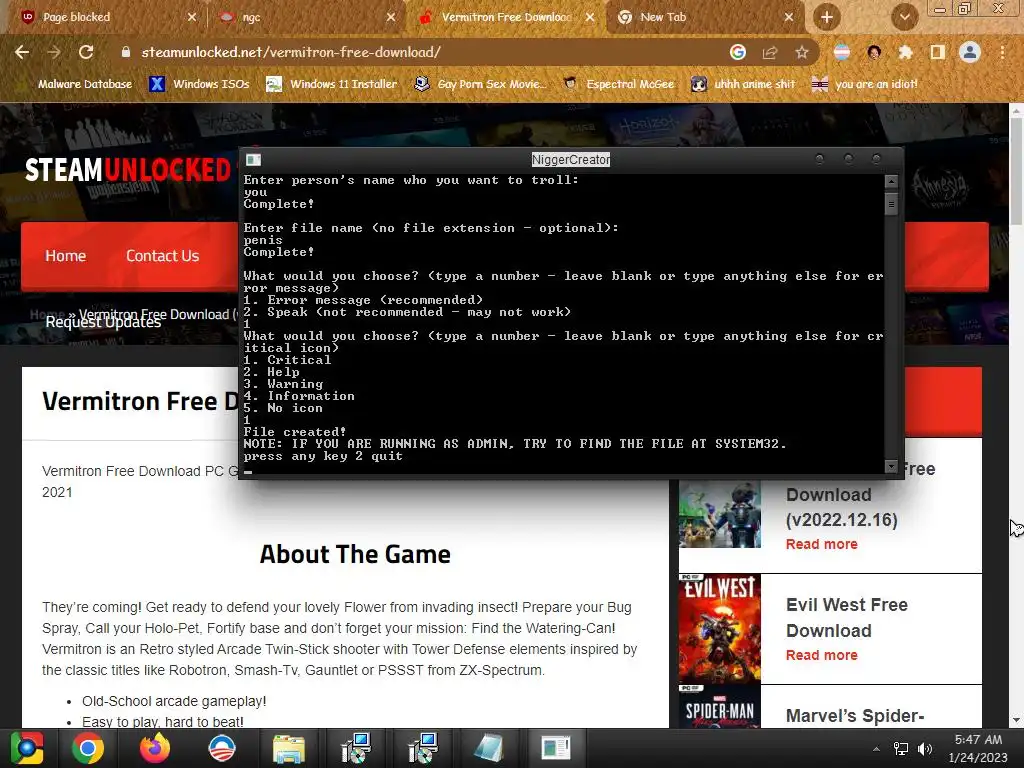This screenshot has width=1024, height=768.
Task: Click the console app icon on the taskbar
Action: (556, 748)
